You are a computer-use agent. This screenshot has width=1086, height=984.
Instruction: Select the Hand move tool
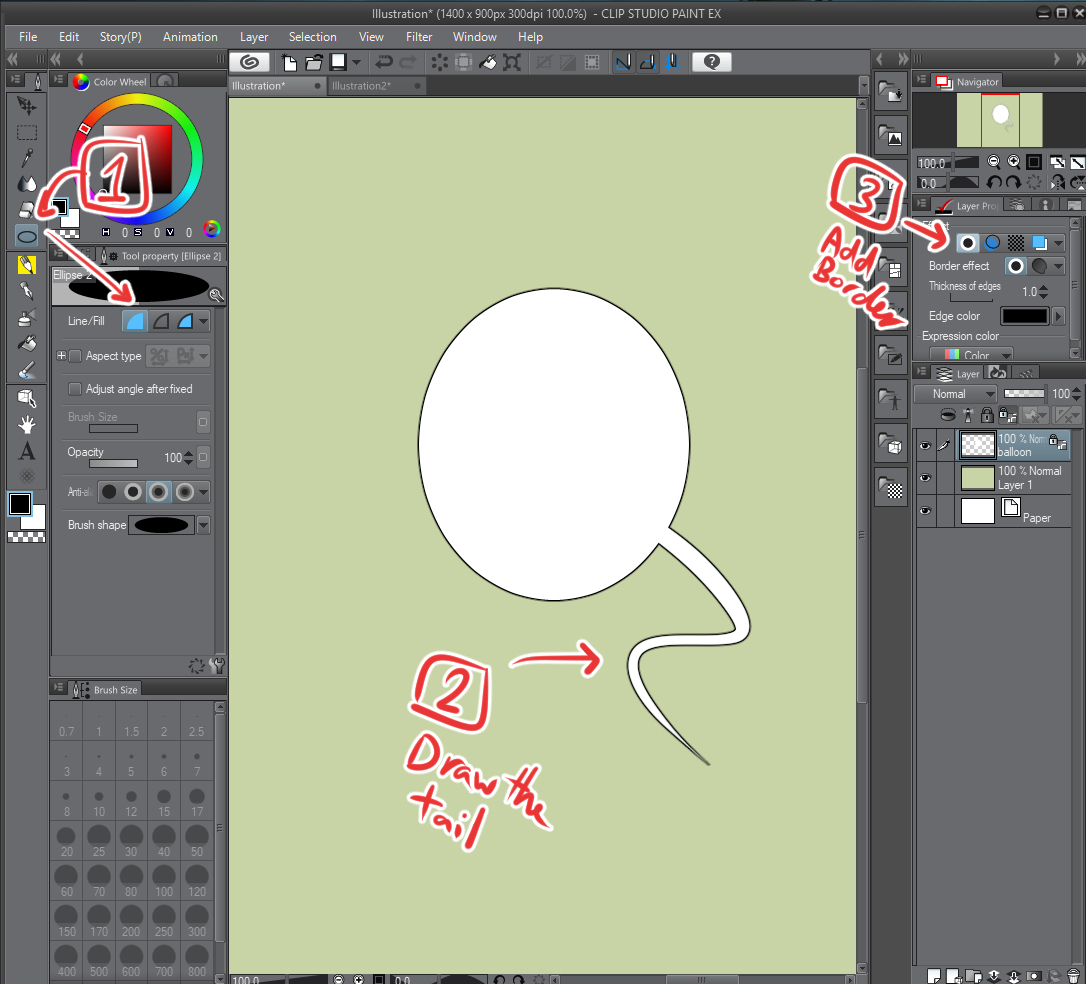[x=27, y=424]
